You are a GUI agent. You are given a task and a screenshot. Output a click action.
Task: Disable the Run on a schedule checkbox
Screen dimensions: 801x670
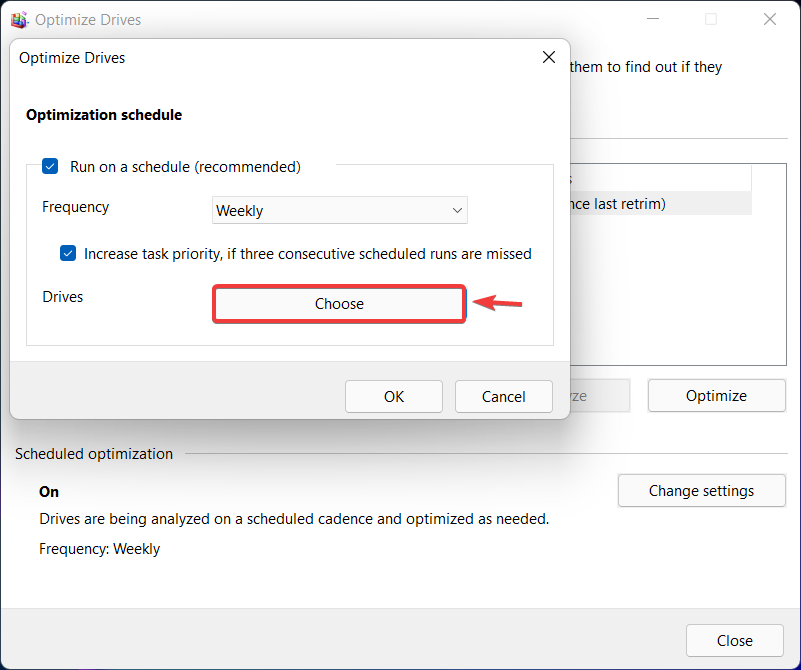49,166
